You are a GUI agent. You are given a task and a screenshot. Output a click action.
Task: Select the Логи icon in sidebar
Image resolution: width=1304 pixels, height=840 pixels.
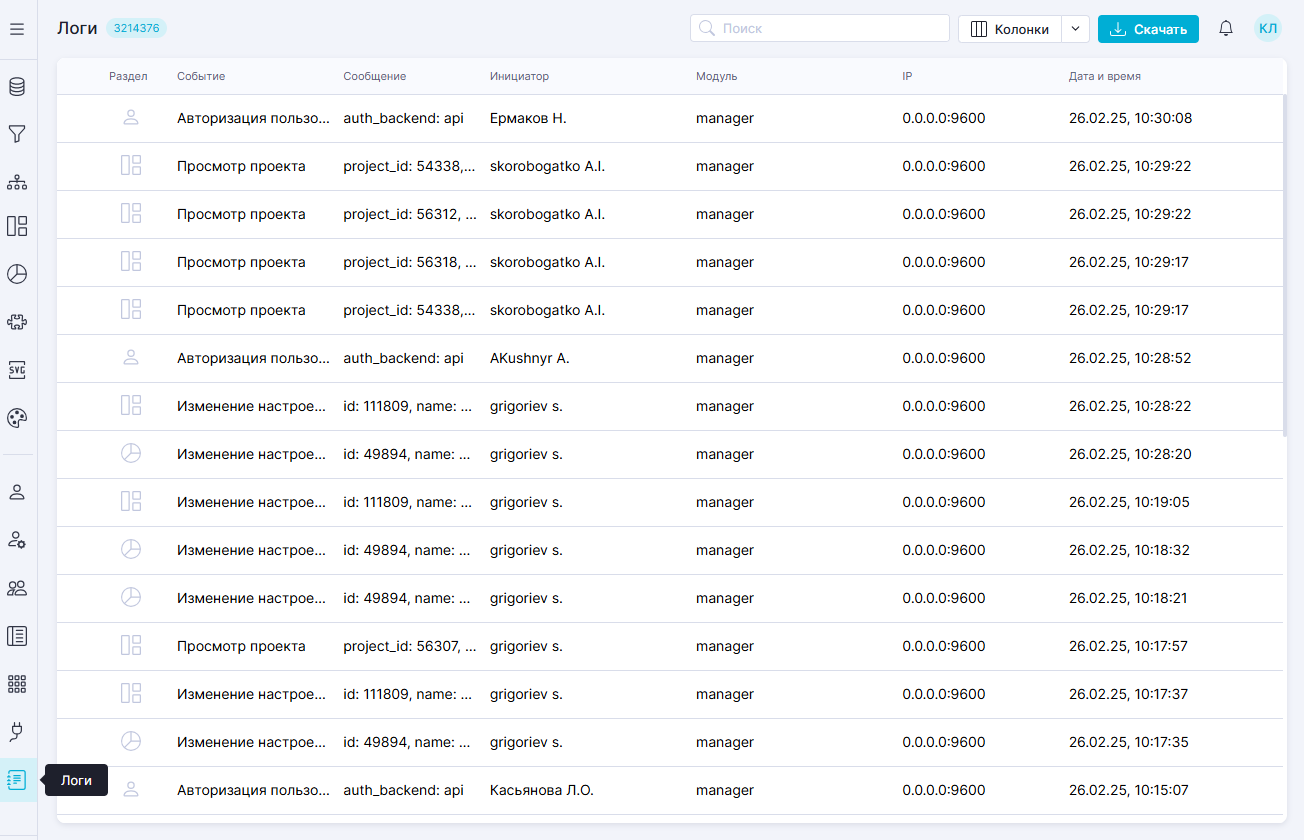17,780
